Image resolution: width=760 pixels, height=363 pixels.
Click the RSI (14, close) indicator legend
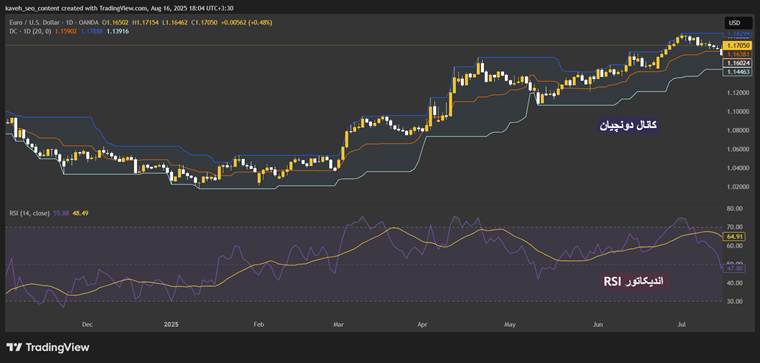[x=29, y=212]
